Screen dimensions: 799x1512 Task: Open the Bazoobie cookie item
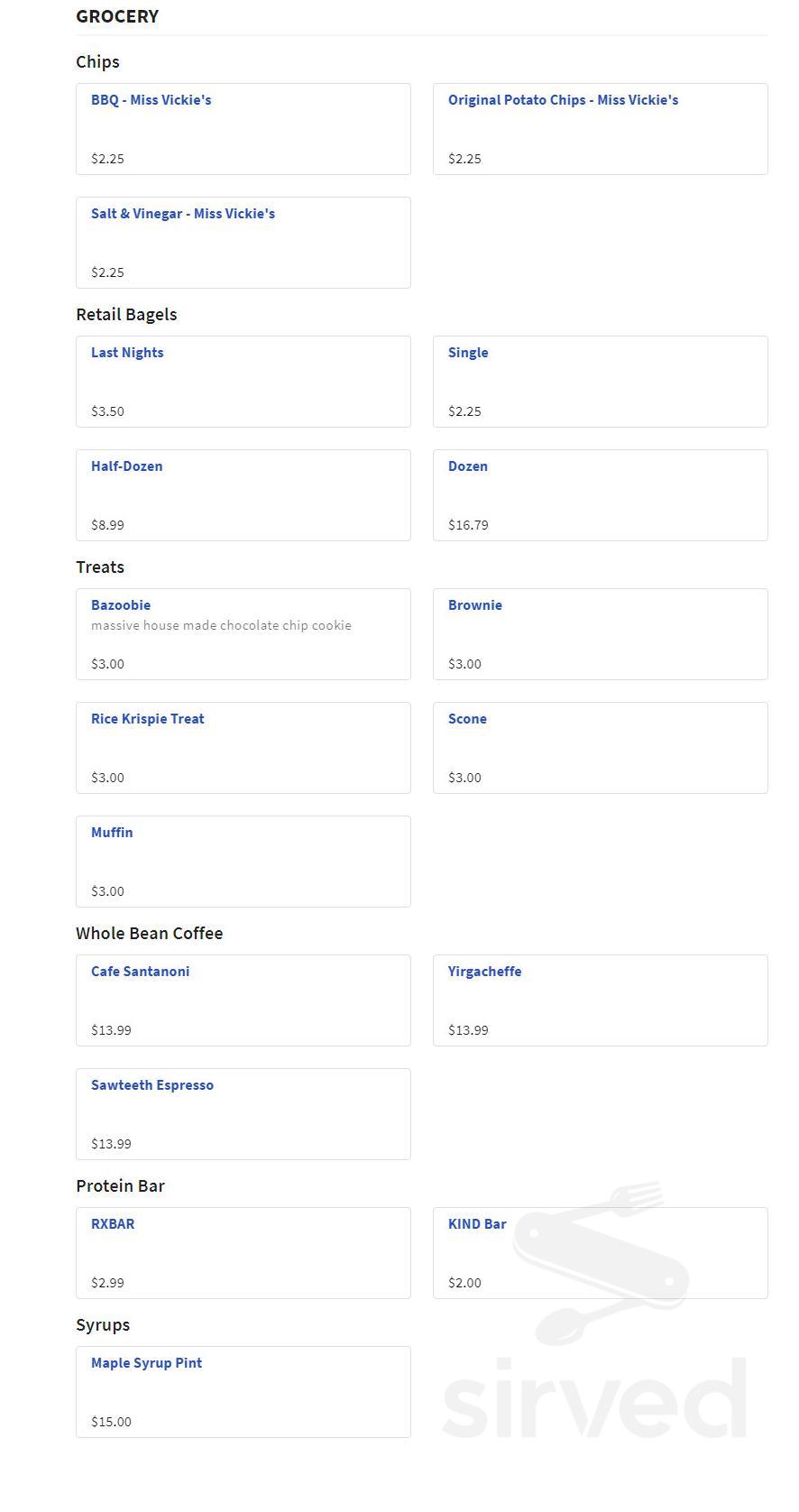pyautogui.click(x=243, y=634)
